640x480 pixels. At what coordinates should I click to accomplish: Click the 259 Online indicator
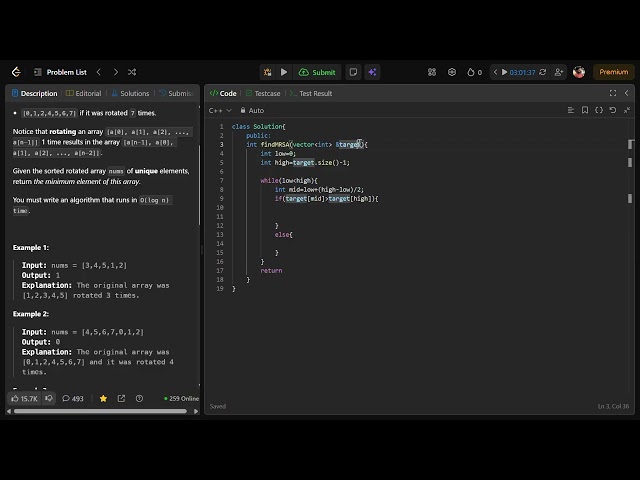pos(181,398)
